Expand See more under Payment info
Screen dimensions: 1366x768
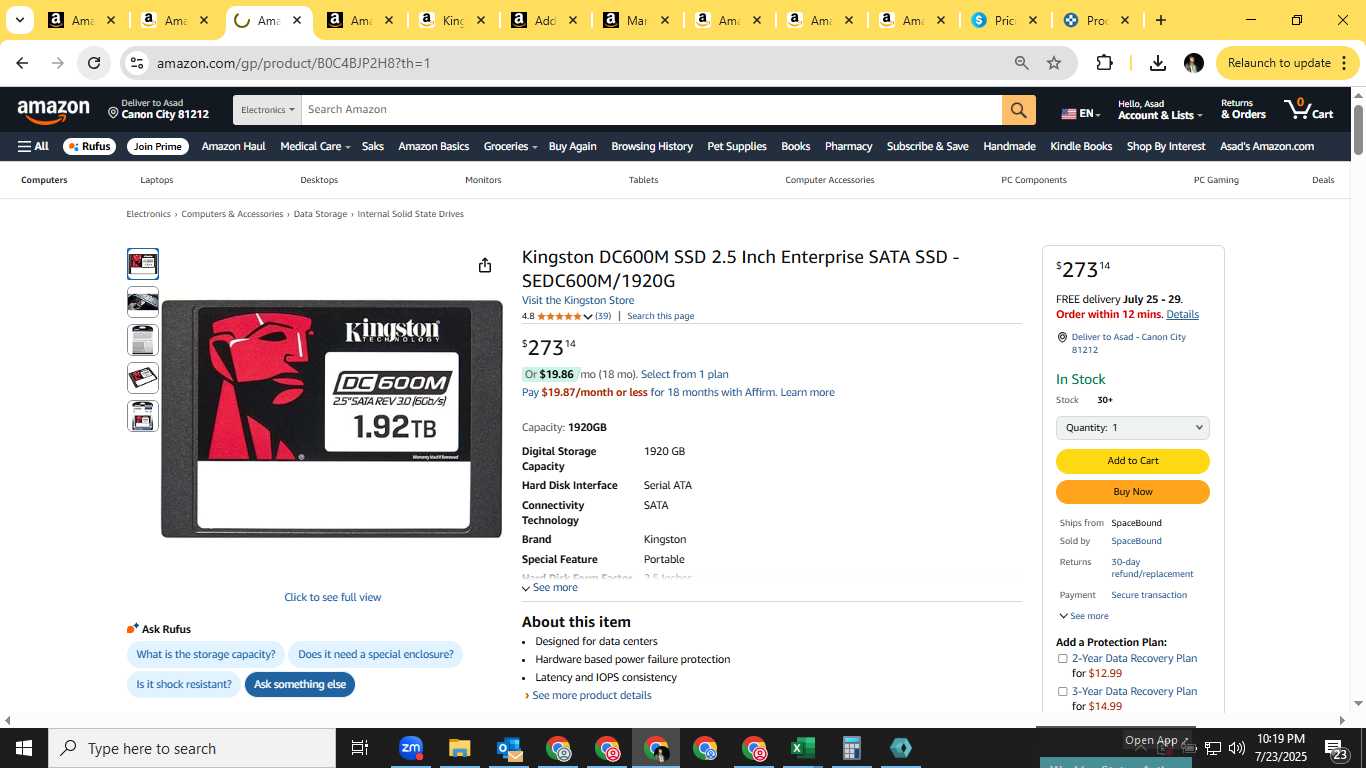point(1083,616)
